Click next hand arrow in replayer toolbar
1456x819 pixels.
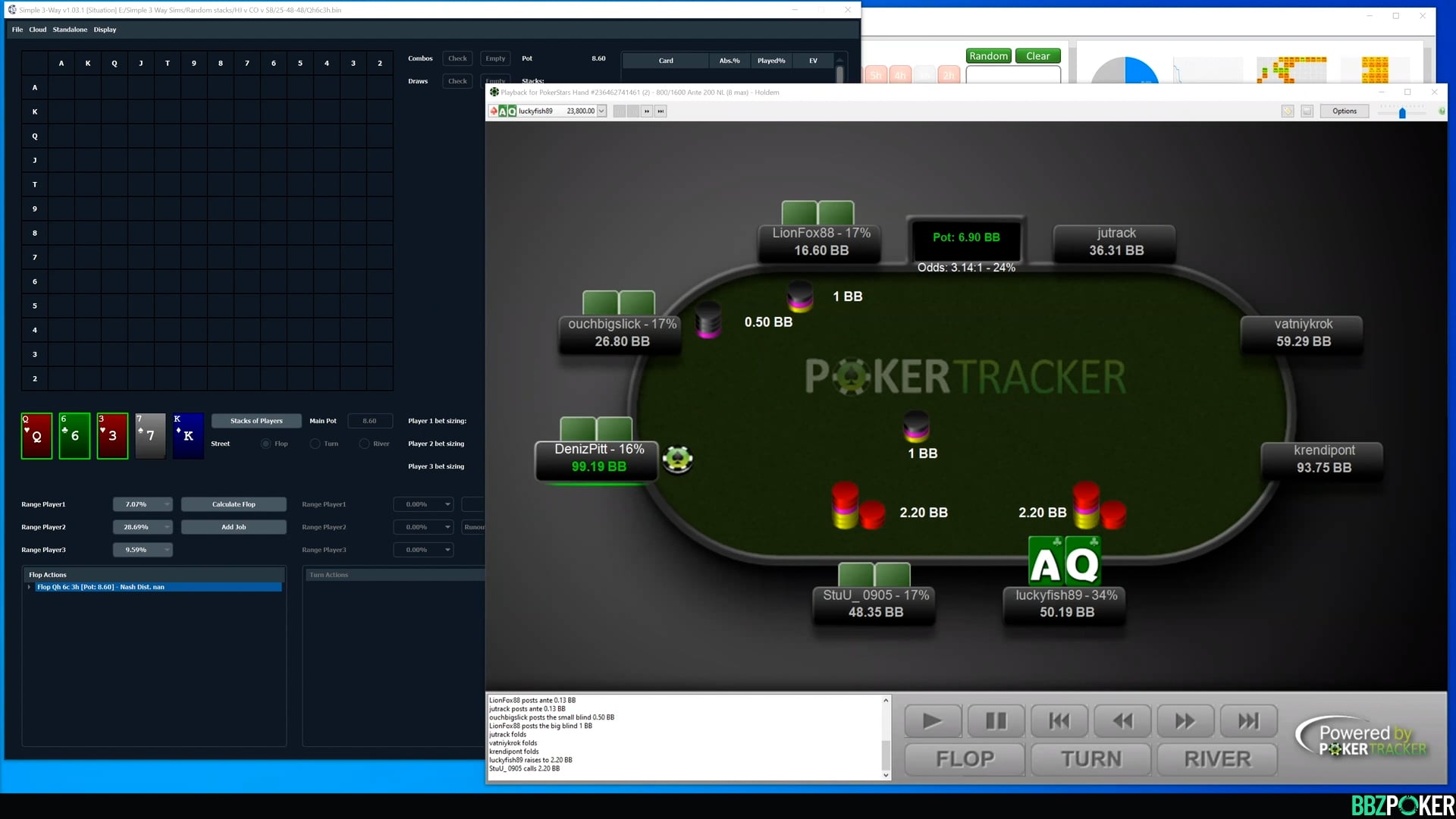point(647,111)
